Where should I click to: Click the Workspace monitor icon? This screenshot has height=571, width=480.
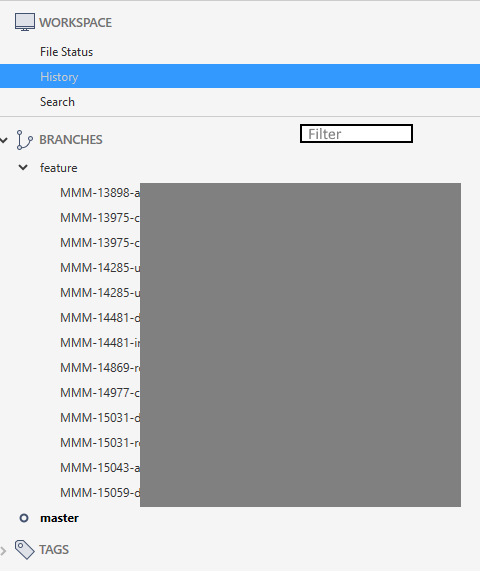25,22
